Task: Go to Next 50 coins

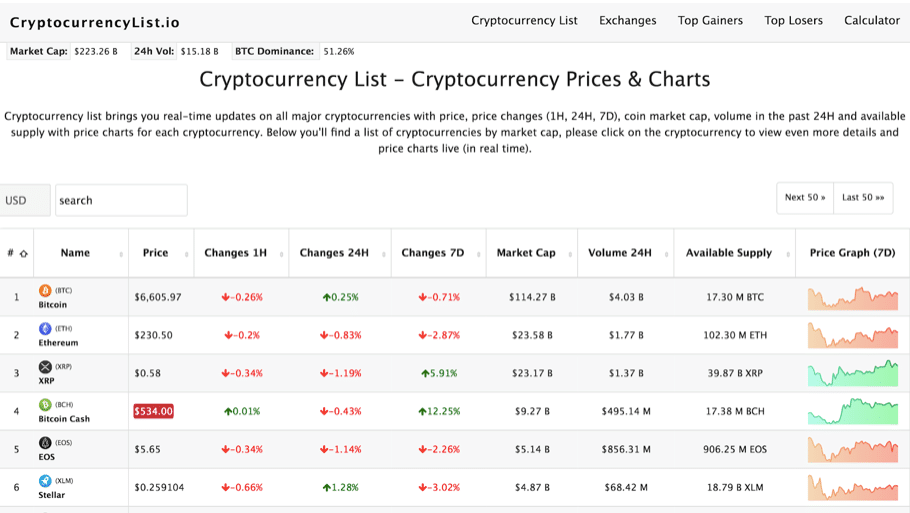Action: 805,198
